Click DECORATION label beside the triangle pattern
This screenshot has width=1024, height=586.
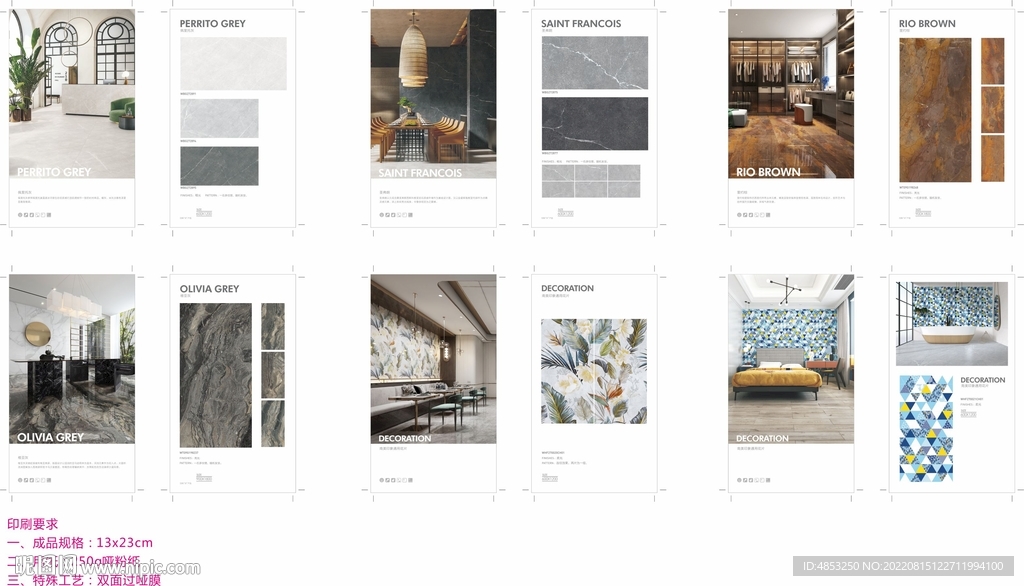coord(983,380)
